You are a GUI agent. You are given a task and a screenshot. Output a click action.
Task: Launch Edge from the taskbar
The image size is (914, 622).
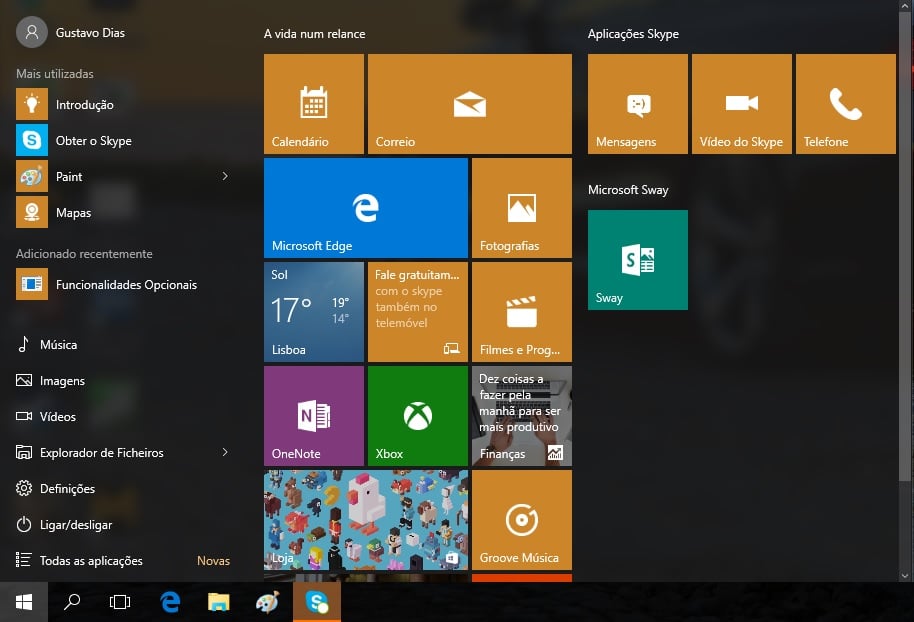click(170, 602)
